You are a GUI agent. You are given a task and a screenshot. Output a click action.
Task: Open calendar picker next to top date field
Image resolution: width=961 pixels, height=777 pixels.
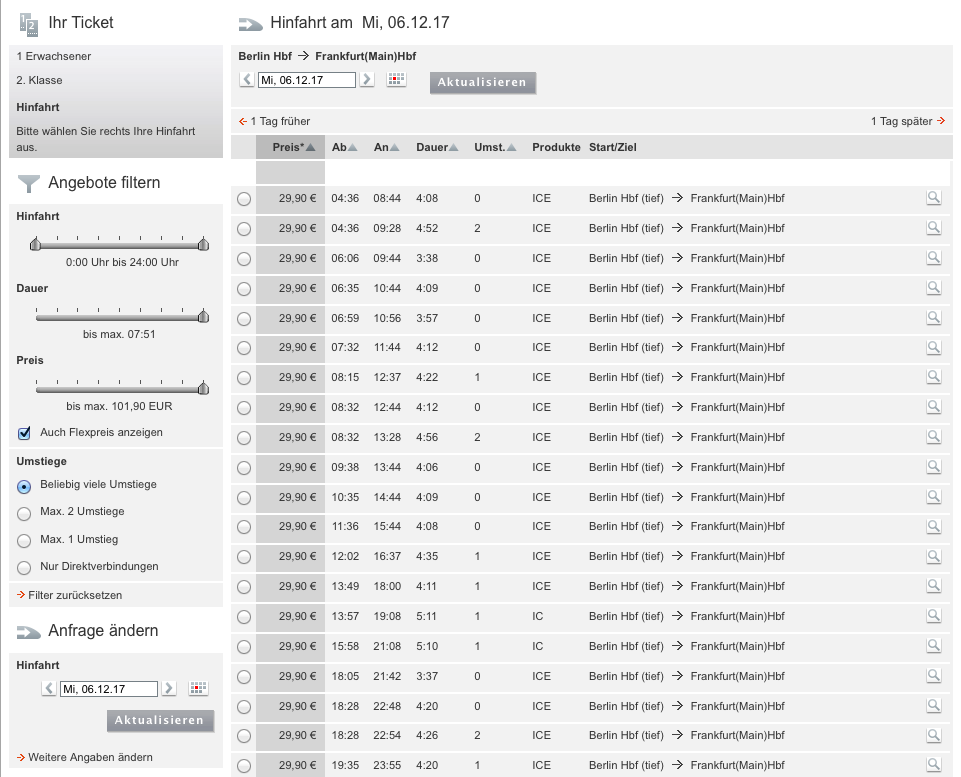(396, 80)
